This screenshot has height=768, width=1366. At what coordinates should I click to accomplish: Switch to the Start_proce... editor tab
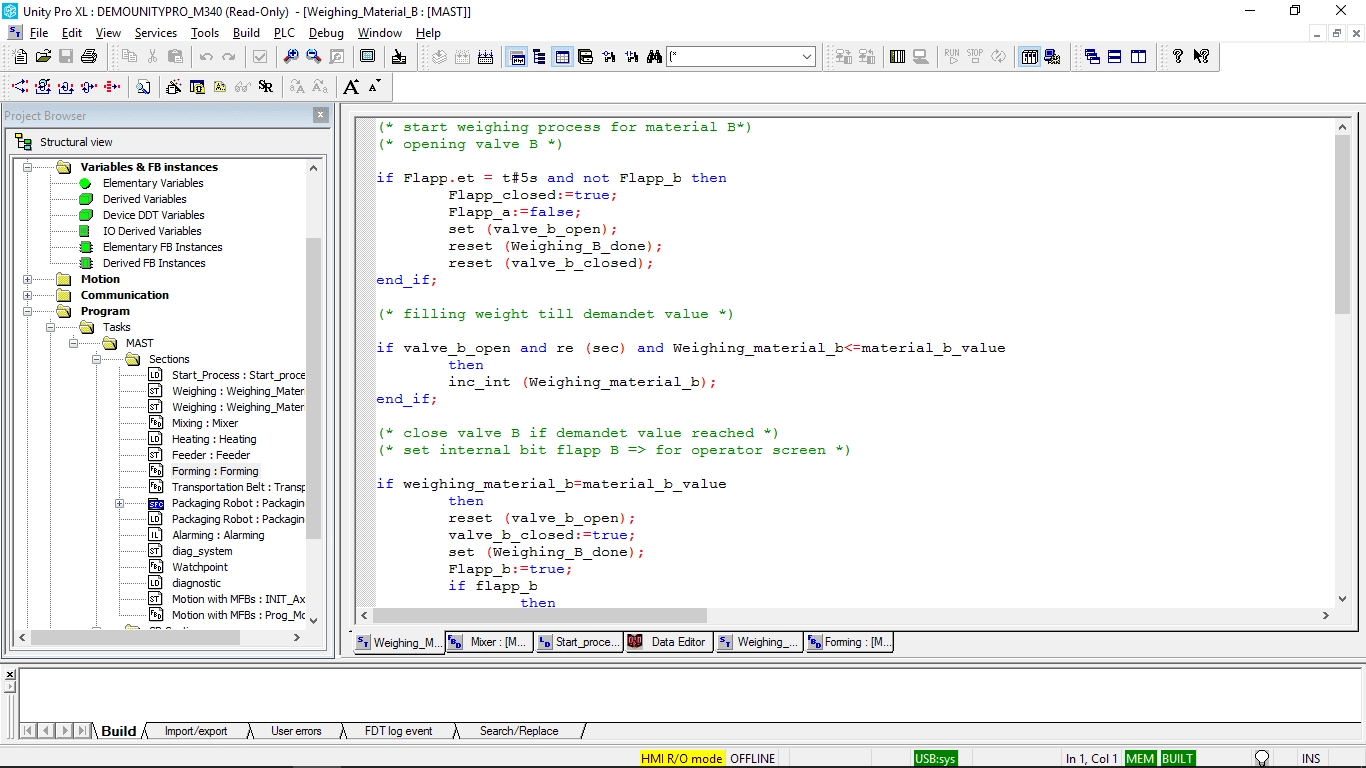(x=579, y=642)
